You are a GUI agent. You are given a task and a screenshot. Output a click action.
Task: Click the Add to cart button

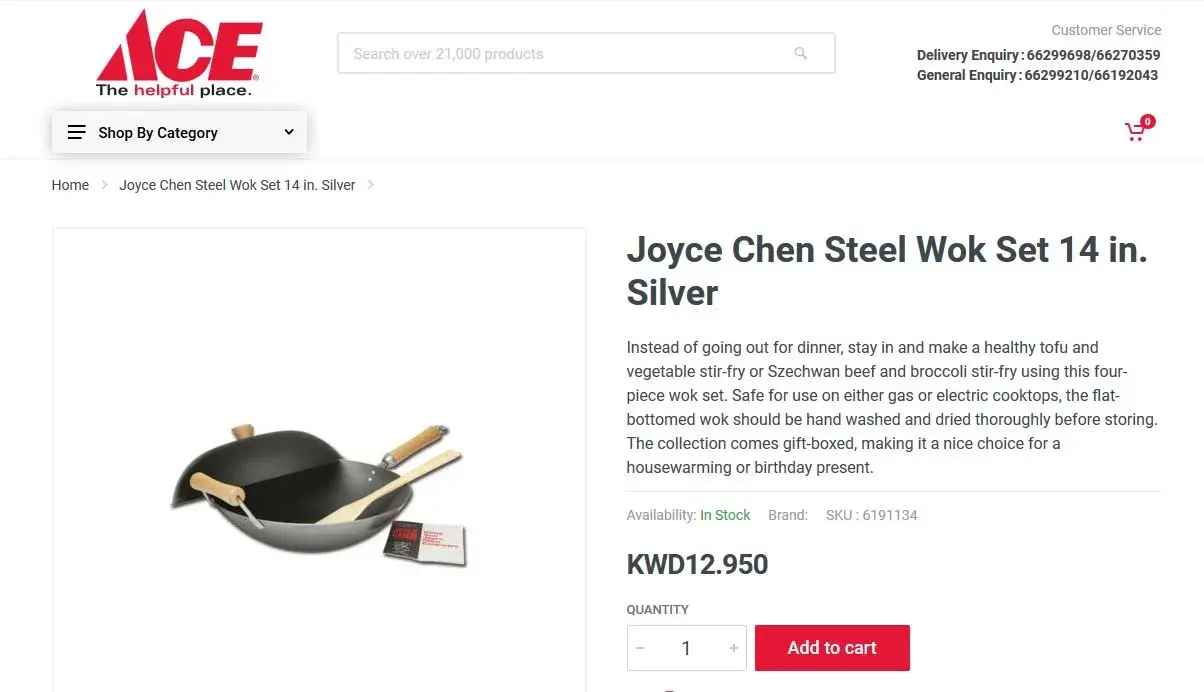tap(832, 648)
